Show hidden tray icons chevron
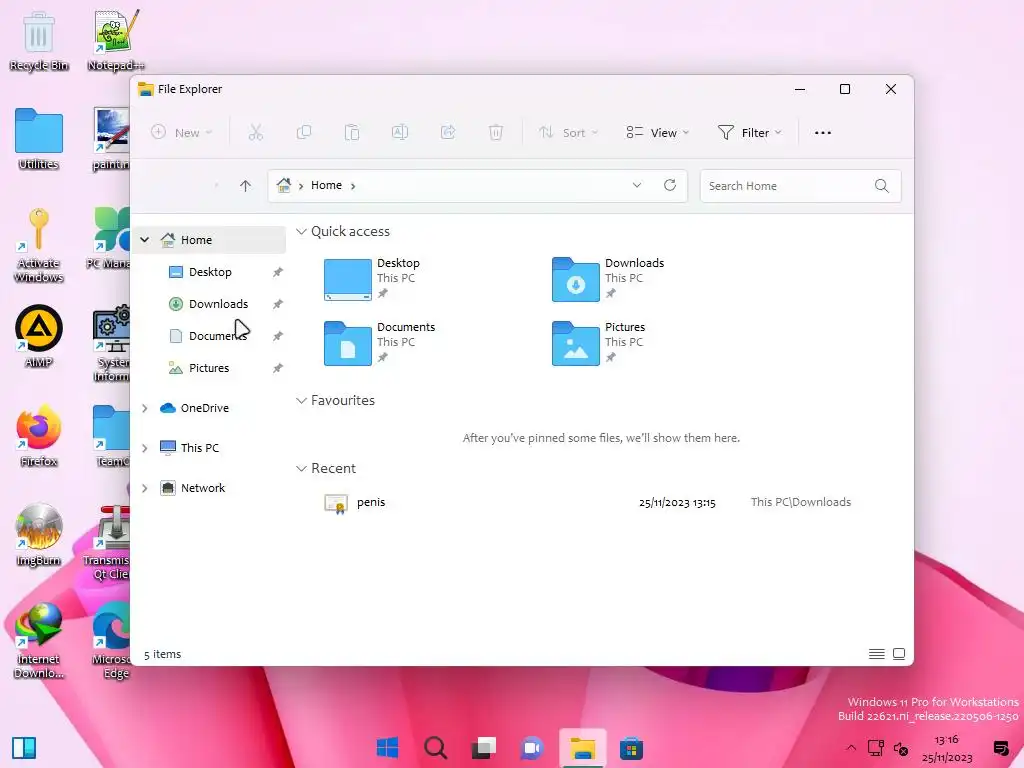The image size is (1024, 768). [850, 748]
